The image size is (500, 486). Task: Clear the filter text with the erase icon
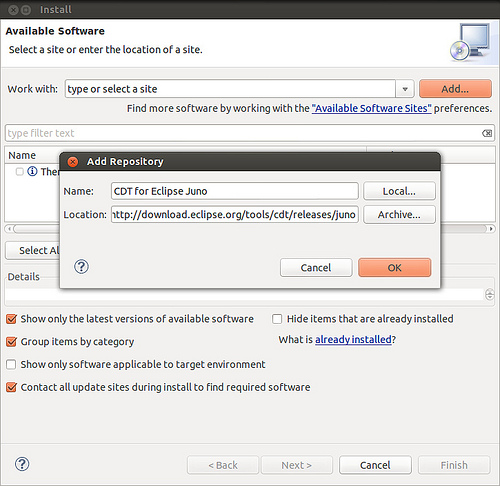(x=487, y=133)
